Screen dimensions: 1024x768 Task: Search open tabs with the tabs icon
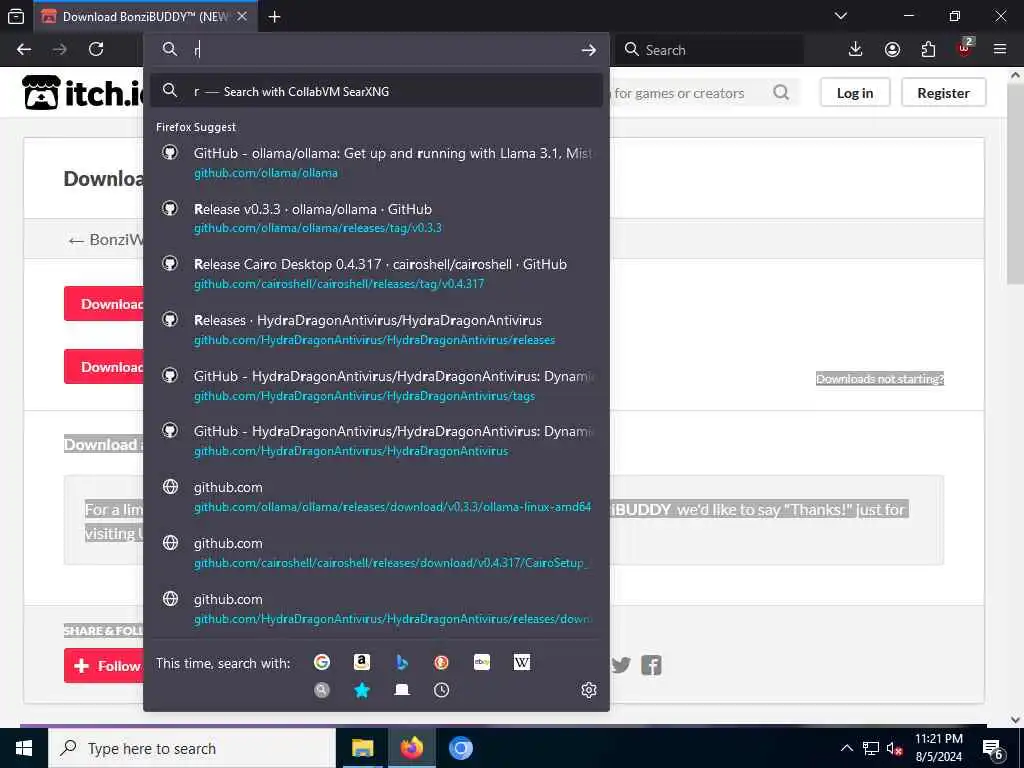tap(402, 690)
